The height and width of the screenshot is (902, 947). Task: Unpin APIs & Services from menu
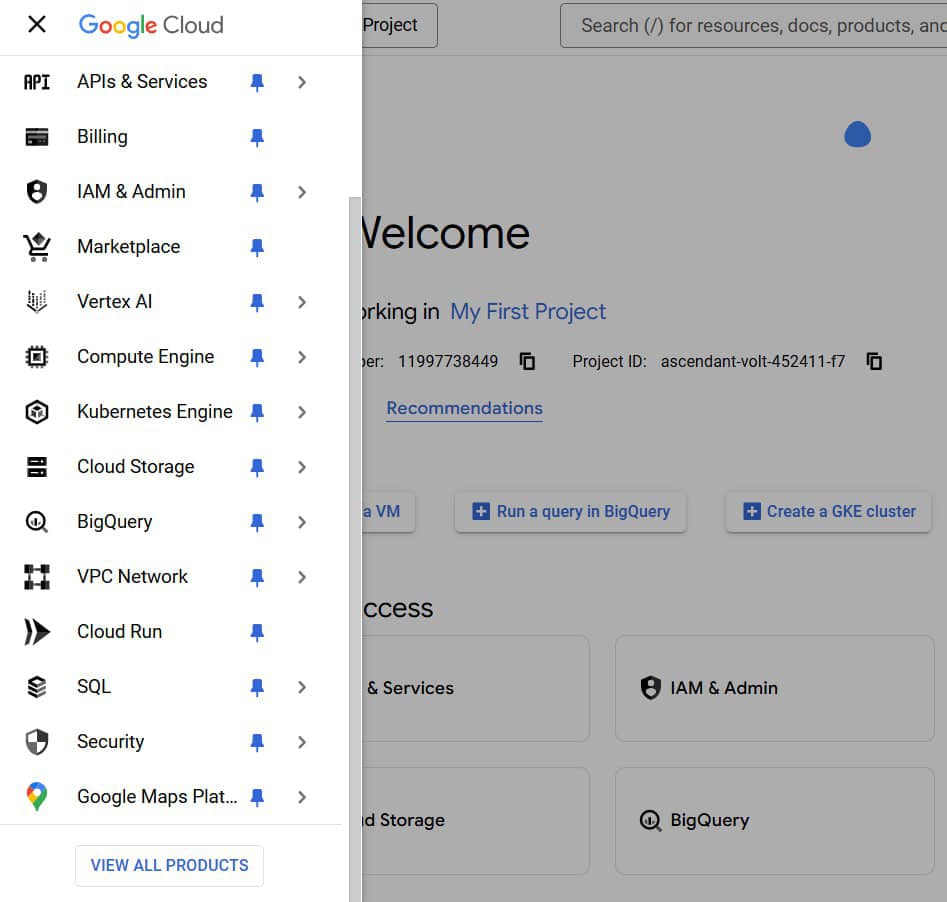tap(257, 82)
